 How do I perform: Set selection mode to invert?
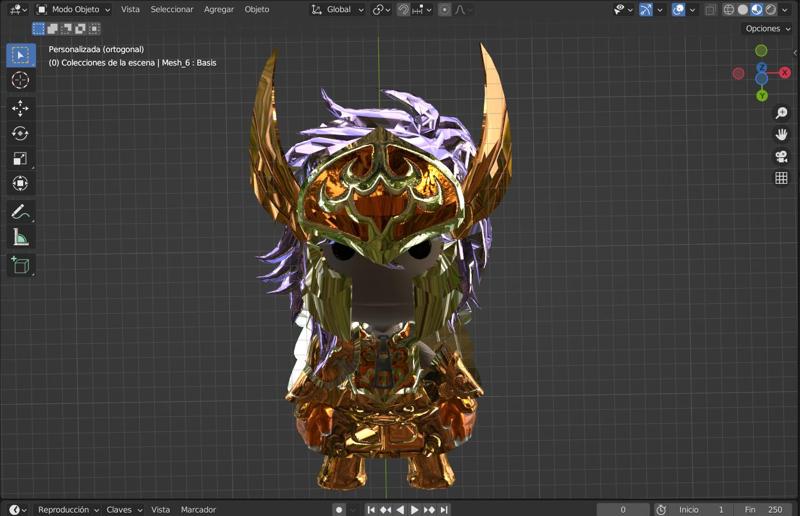click(x=80, y=29)
